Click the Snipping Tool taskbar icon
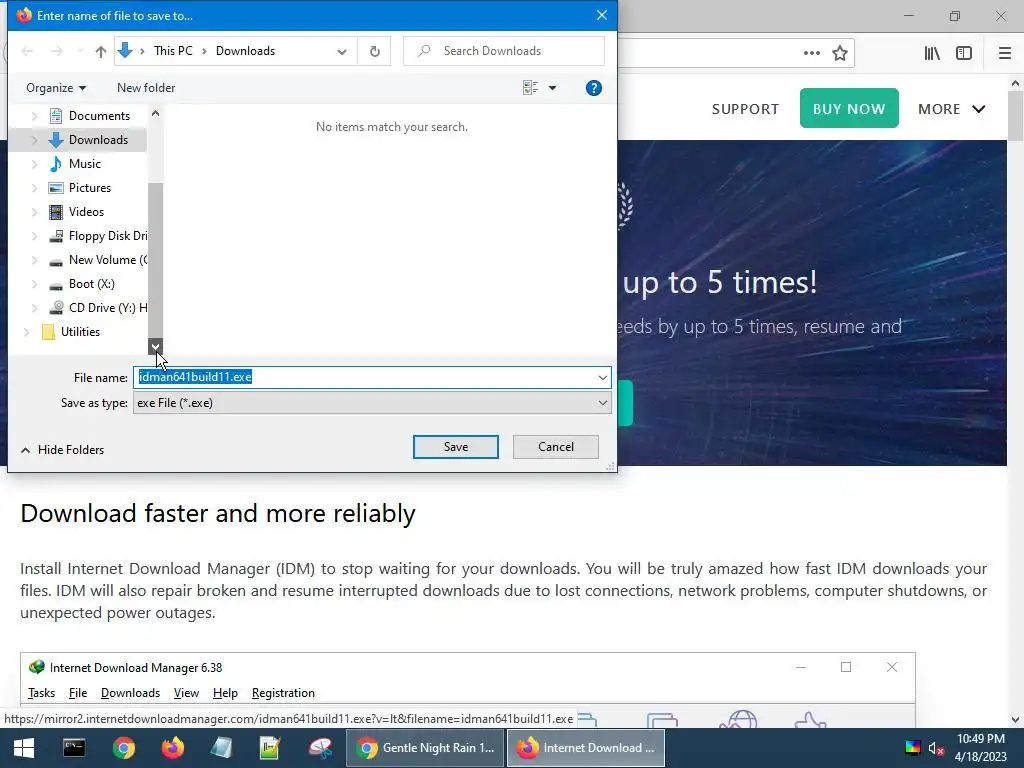The width and height of the screenshot is (1024, 768). 320,748
